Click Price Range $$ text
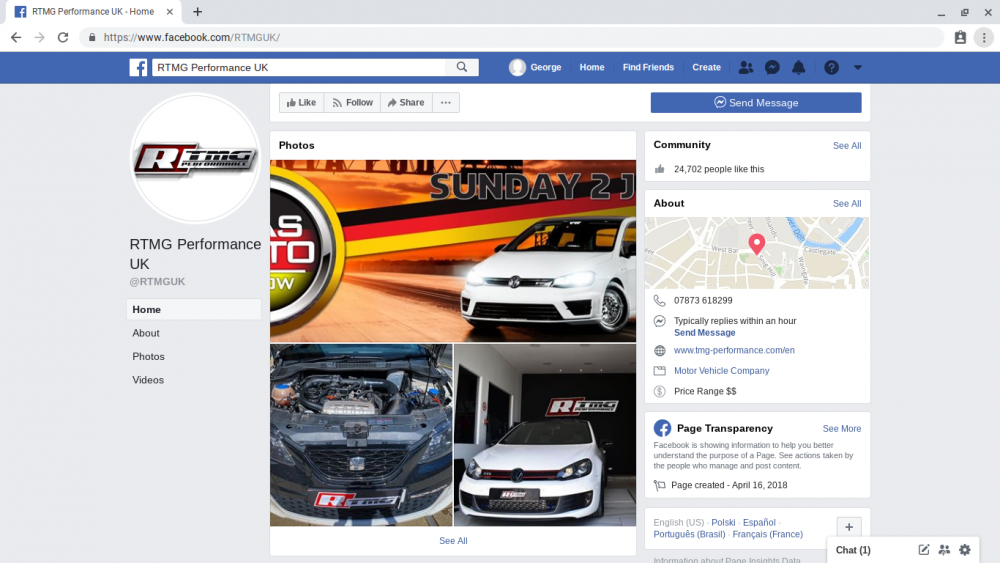The height and width of the screenshot is (563, 1000). tap(705, 391)
